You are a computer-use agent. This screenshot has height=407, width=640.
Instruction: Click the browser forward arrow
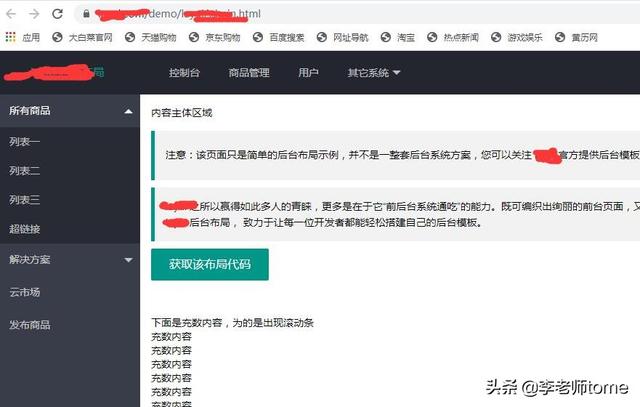[x=34, y=14]
